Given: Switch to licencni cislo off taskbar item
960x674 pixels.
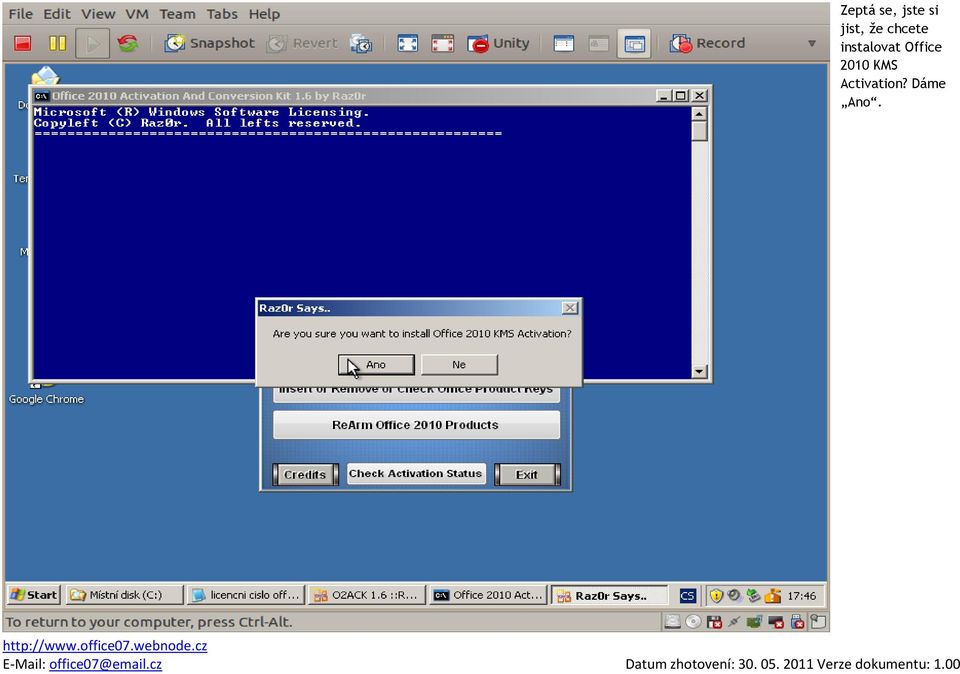Looking at the screenshot, I should pos(246,595).
